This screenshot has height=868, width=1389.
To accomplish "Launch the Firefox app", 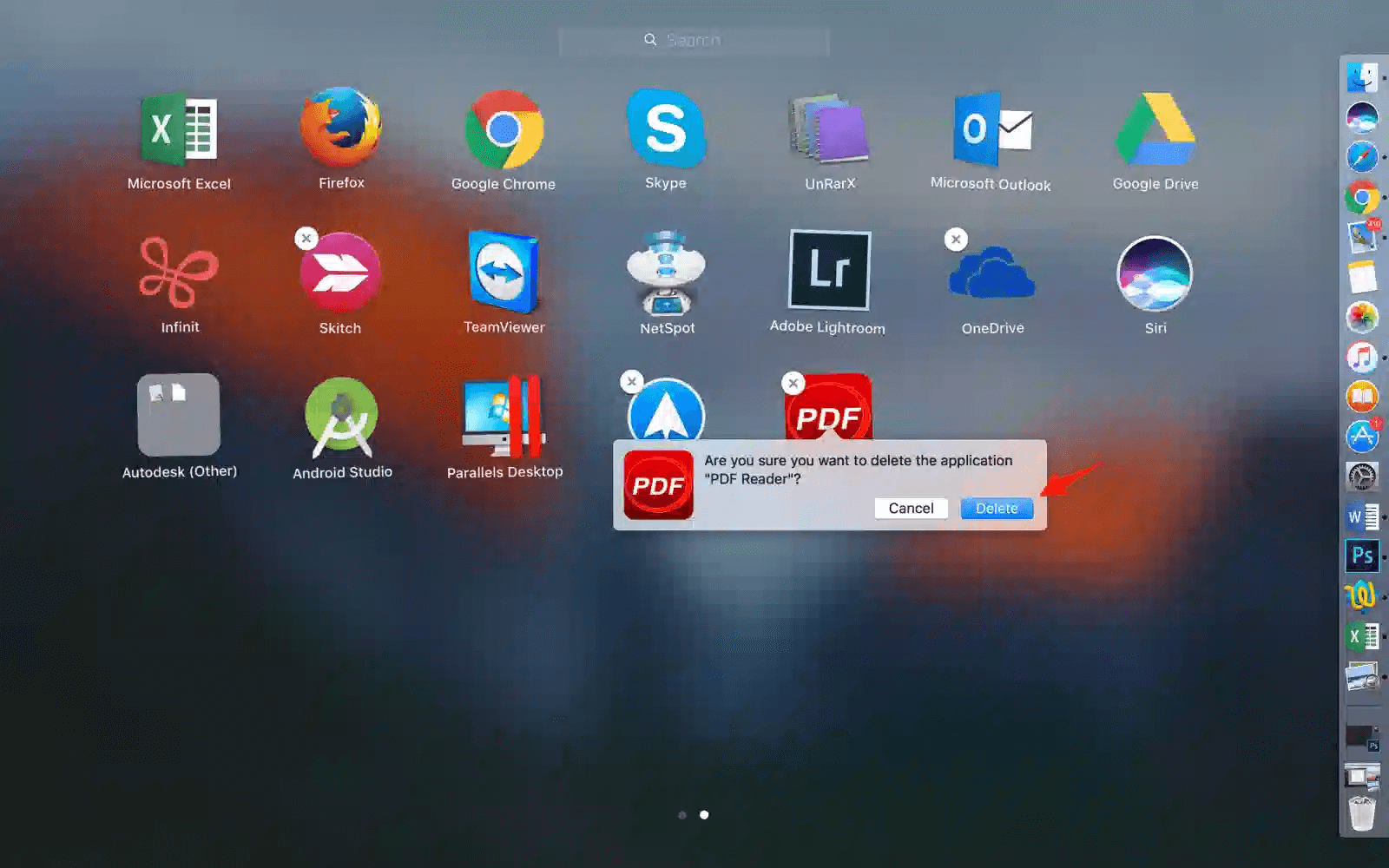I will tap(341, 127).
